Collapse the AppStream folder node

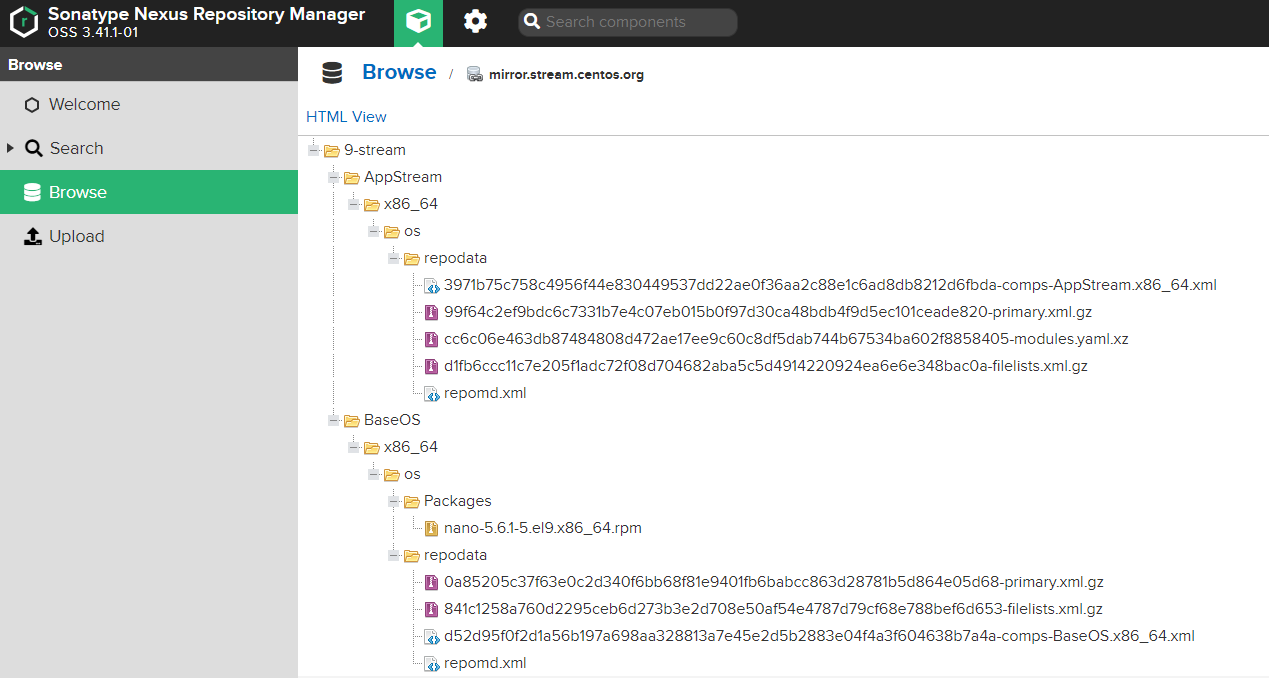coord(334,177)
